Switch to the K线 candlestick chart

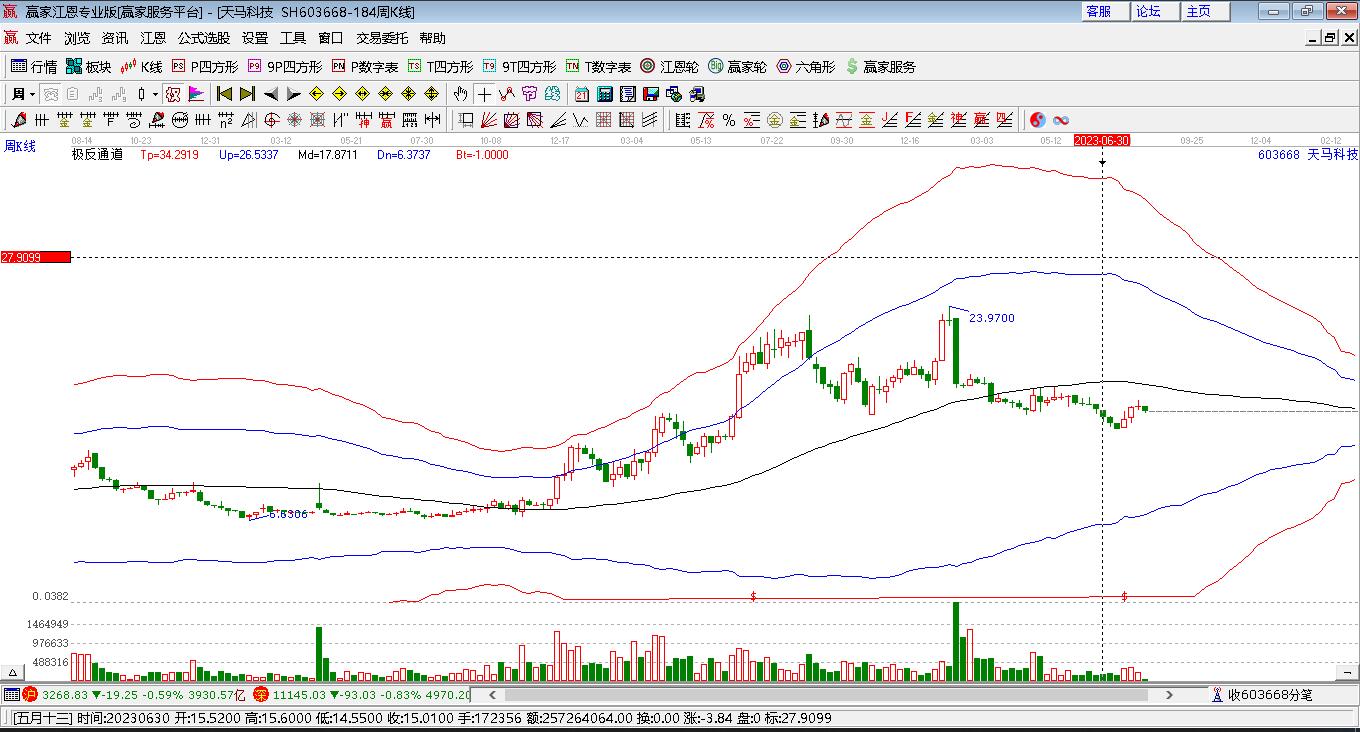[141, 67]
